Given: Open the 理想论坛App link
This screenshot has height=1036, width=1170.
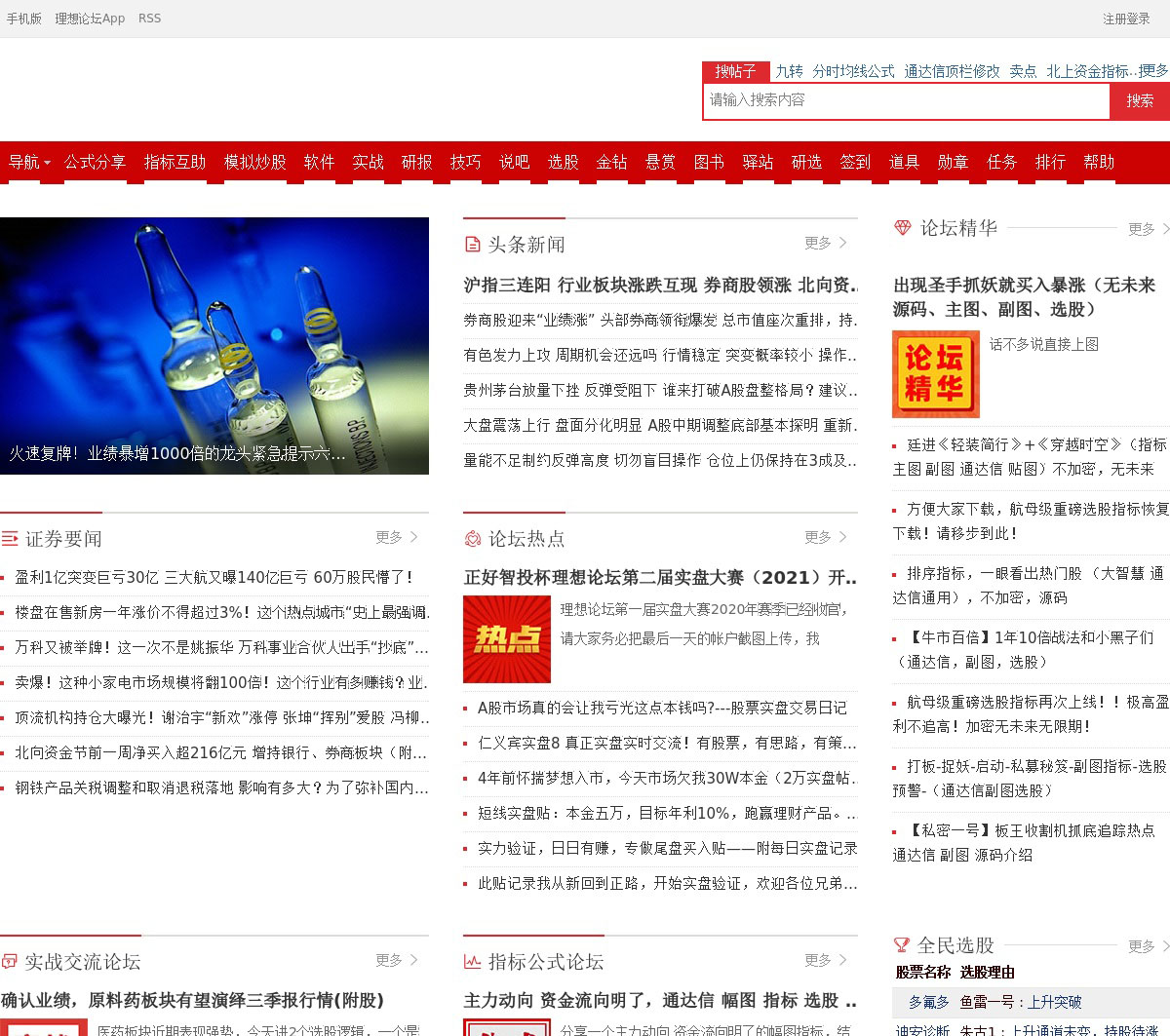Looking at the screenshot, I should click(x=90, y=19).
